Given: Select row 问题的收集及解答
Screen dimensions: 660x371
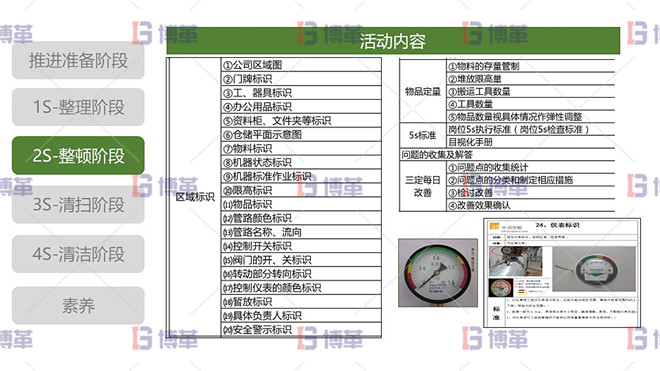Looking at the screenshot, I should coord(507,154).
